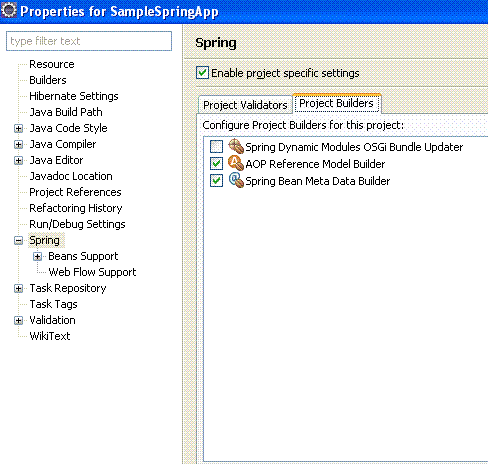Open the Java Build Path page
The image size is (488, 464).
(66, 112)
